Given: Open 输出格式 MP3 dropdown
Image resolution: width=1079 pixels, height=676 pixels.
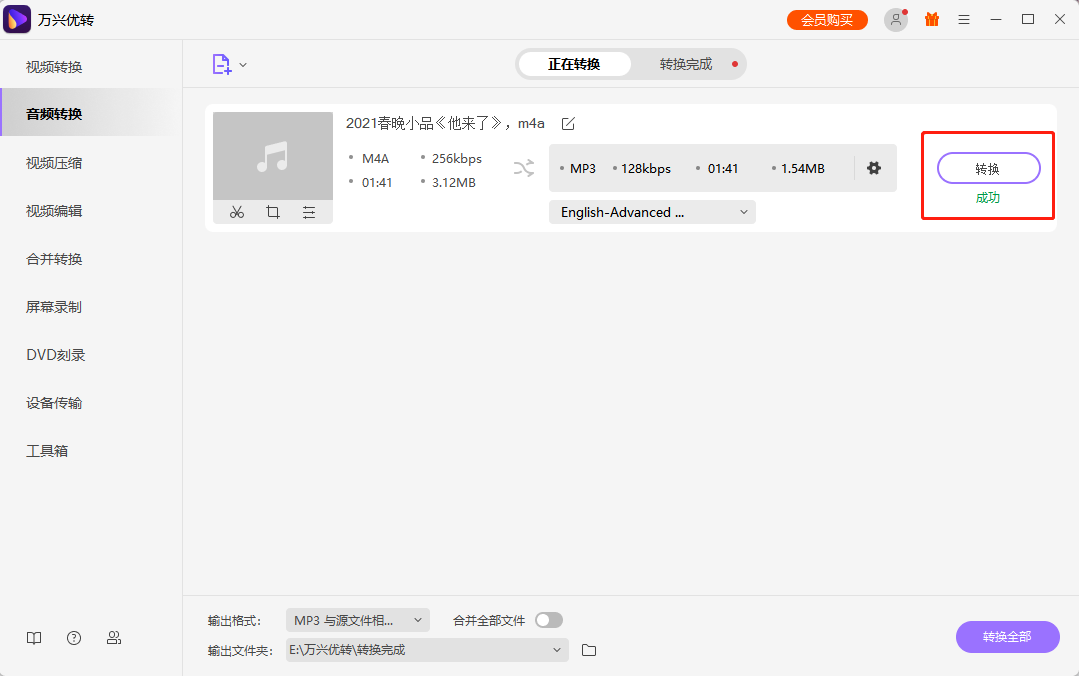Looking at the screenshot, I should [x=358, y=620].
